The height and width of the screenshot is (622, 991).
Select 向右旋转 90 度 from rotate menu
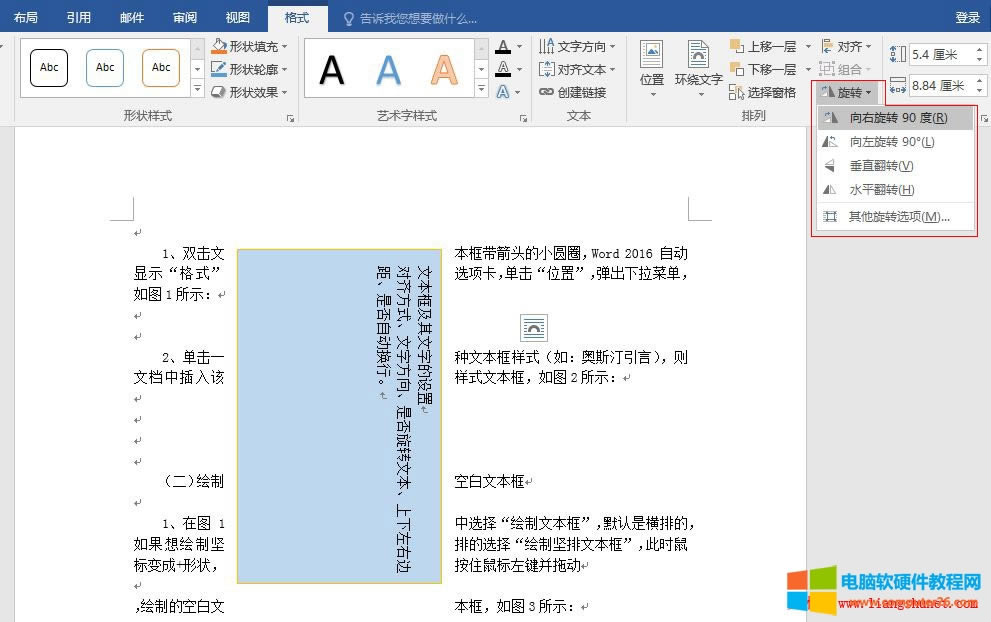click(x=894, y=117)
